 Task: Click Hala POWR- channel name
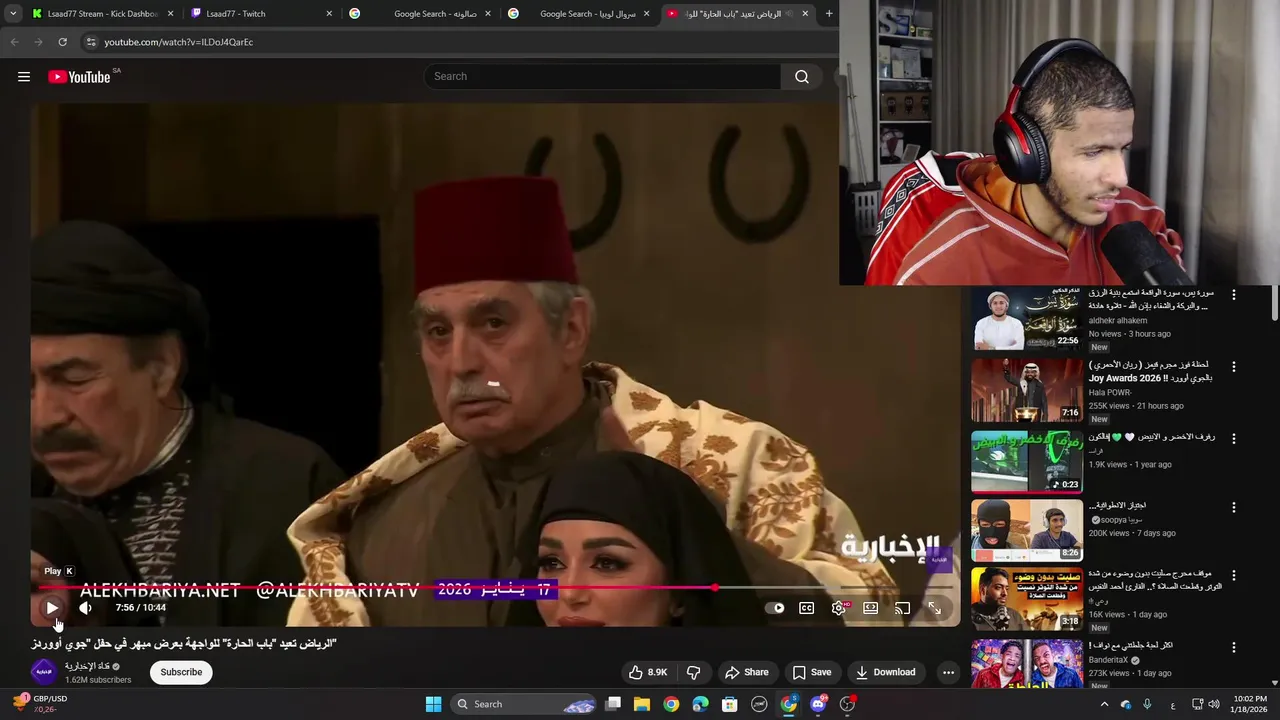pyautogui.click(x=1110, y=393)
